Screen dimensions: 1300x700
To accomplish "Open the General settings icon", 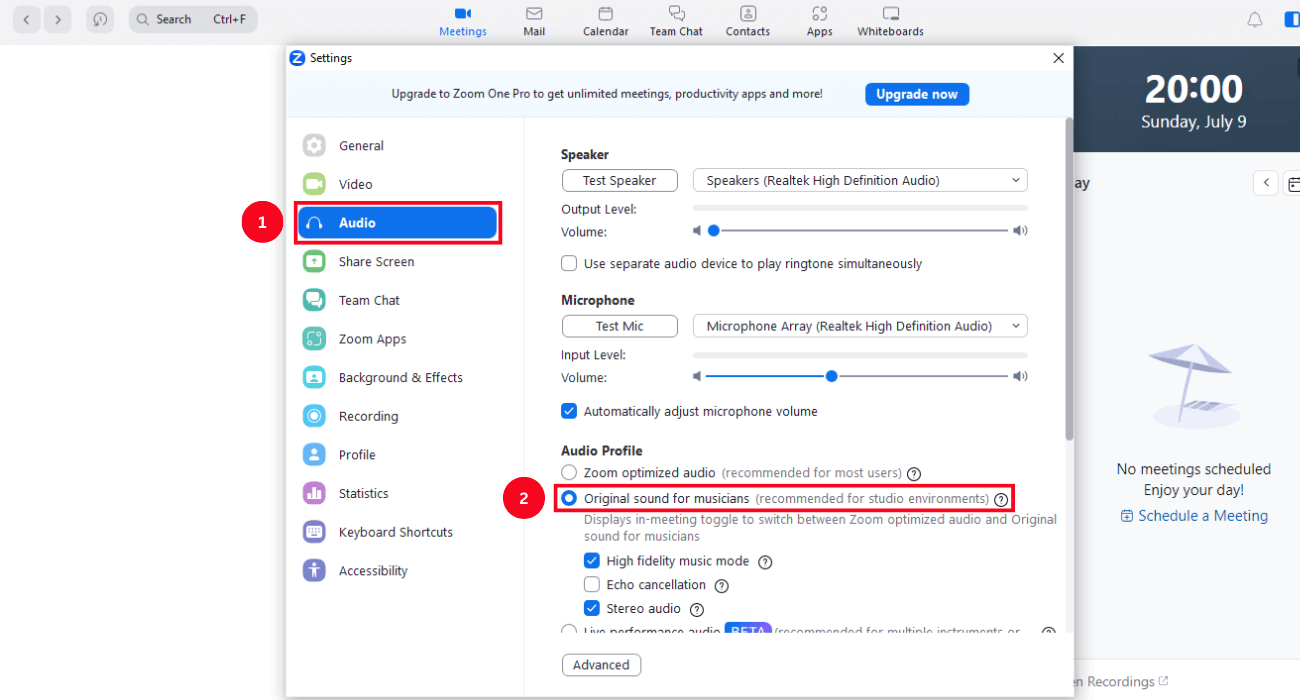I will [314, 146].
